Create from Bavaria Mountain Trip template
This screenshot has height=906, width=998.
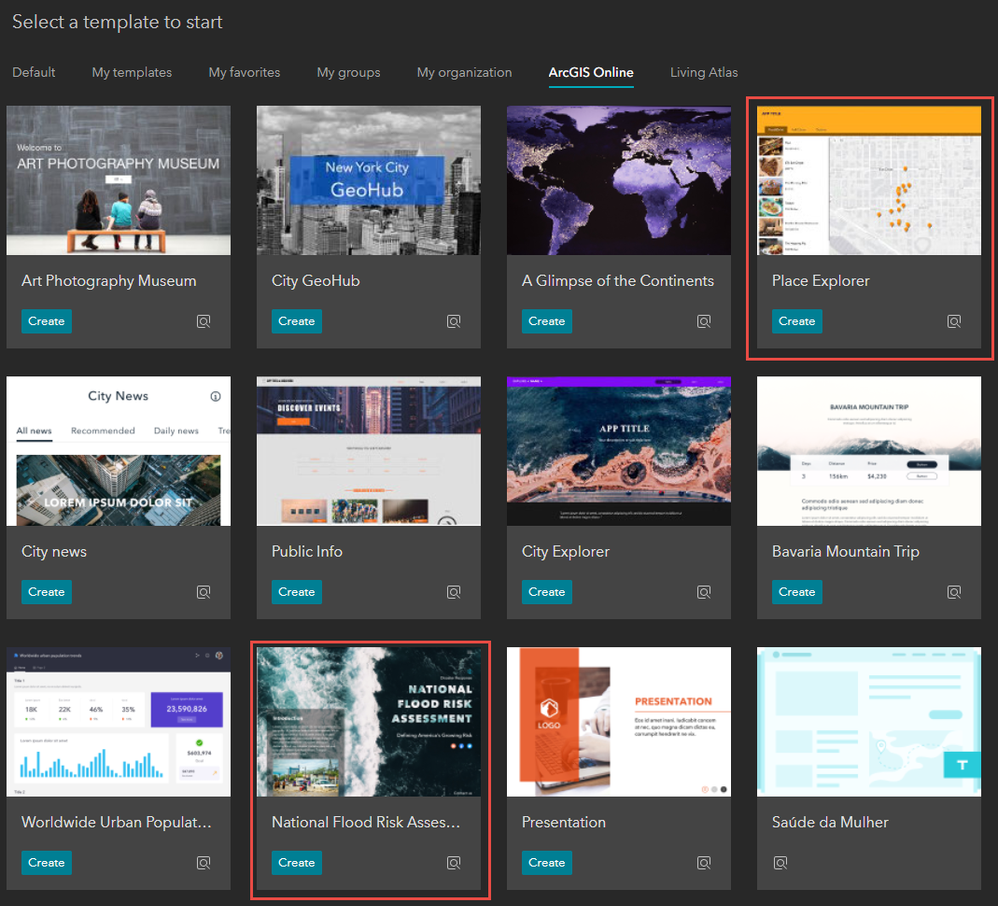tap(797, 592)
